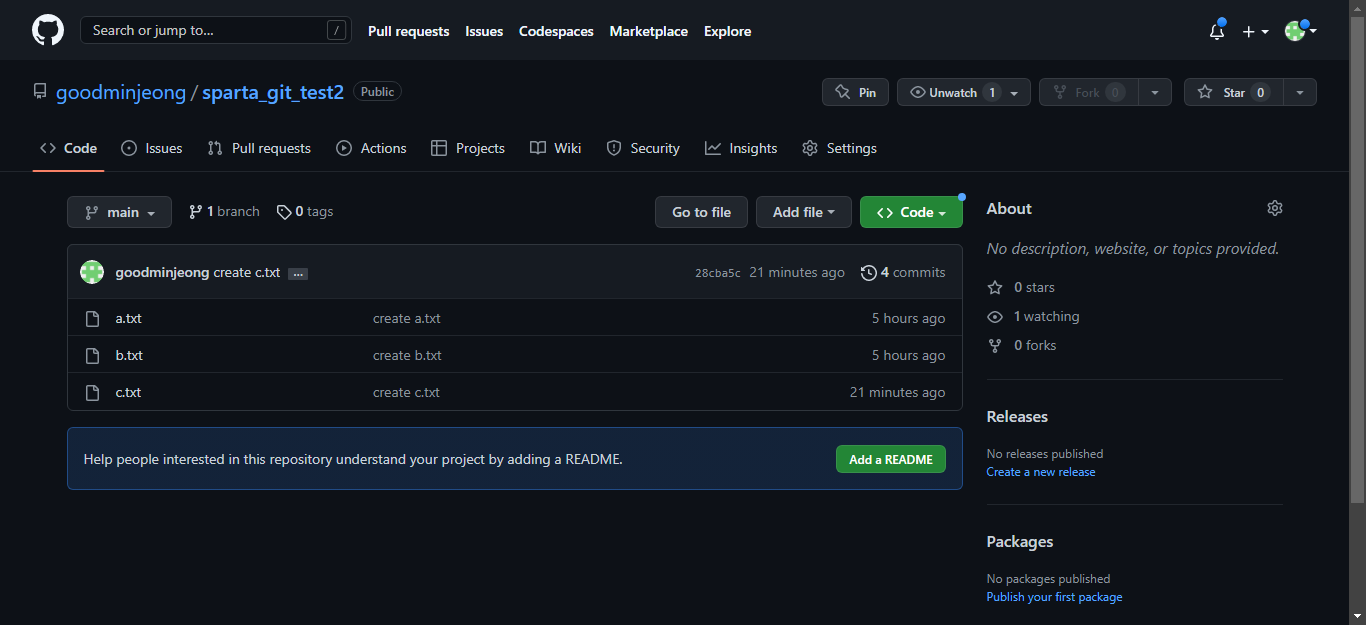Screen dimensions: 1366x625
Task: Open Issues in top navigation
Action: click(484, 31)
